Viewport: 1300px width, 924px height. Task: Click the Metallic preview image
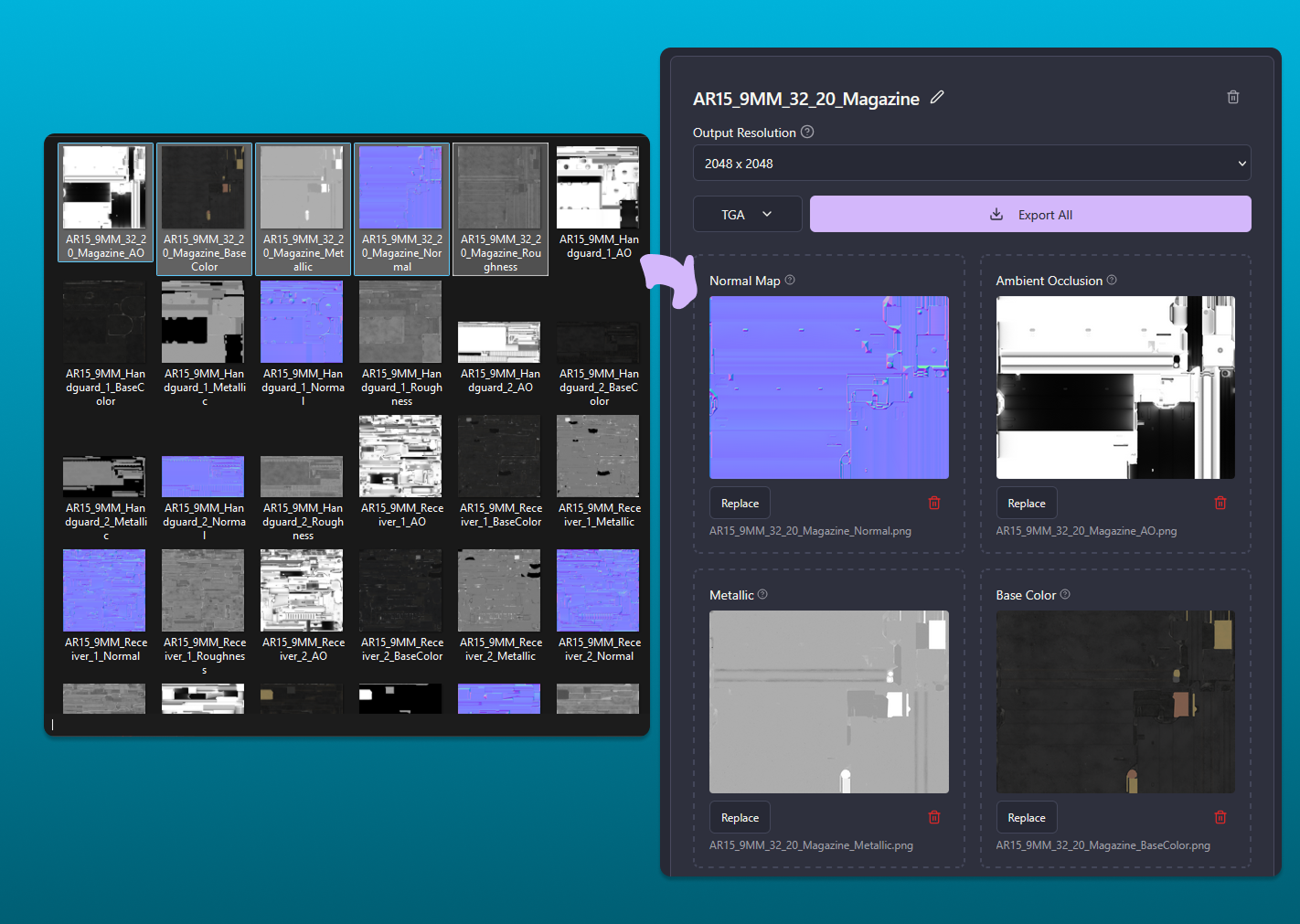tap(829, 702)
